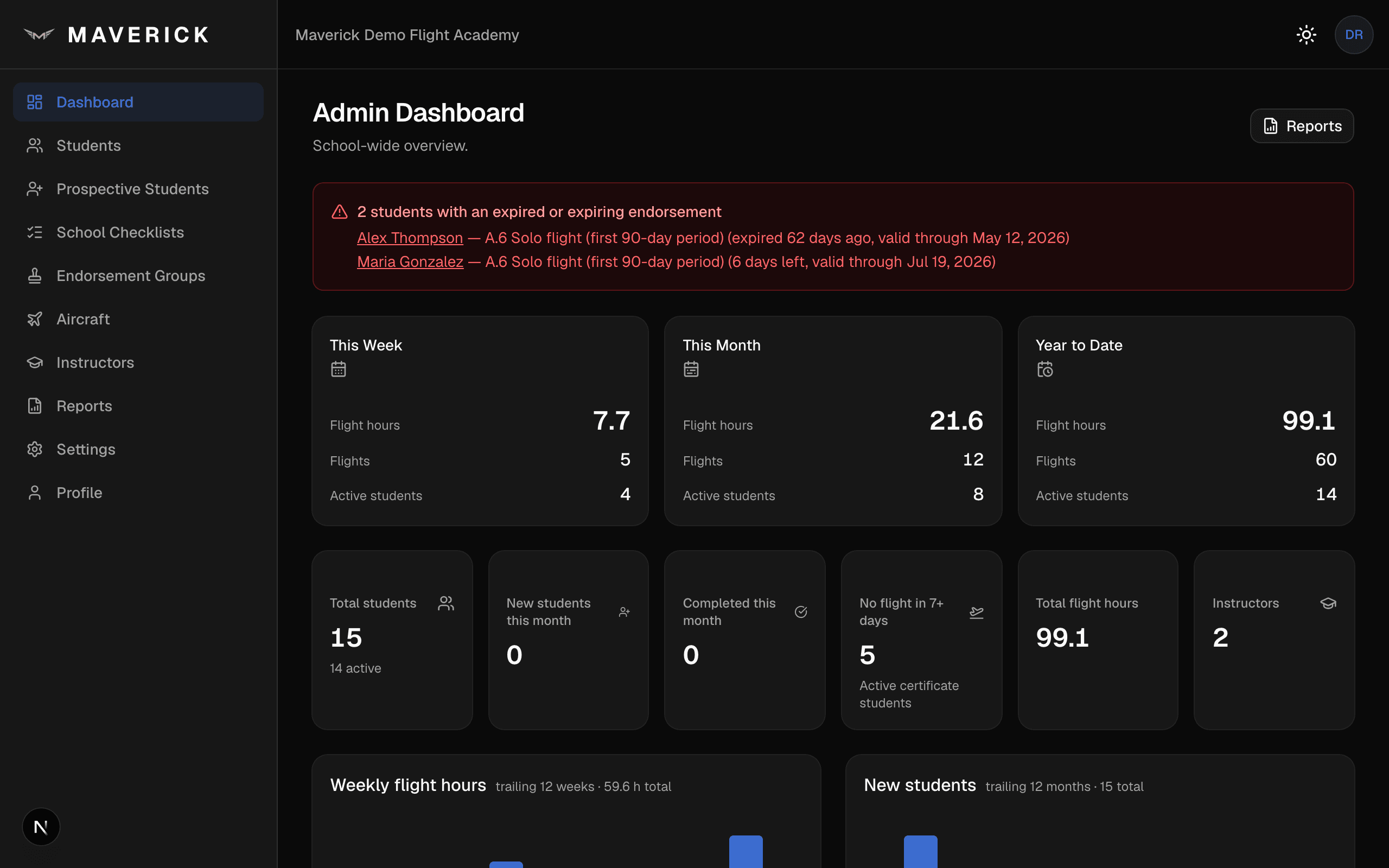The width and height of the screenshot is (1389, 868).
Task: Click the MAVERICK wordmark text
Action: coord(139,35)
